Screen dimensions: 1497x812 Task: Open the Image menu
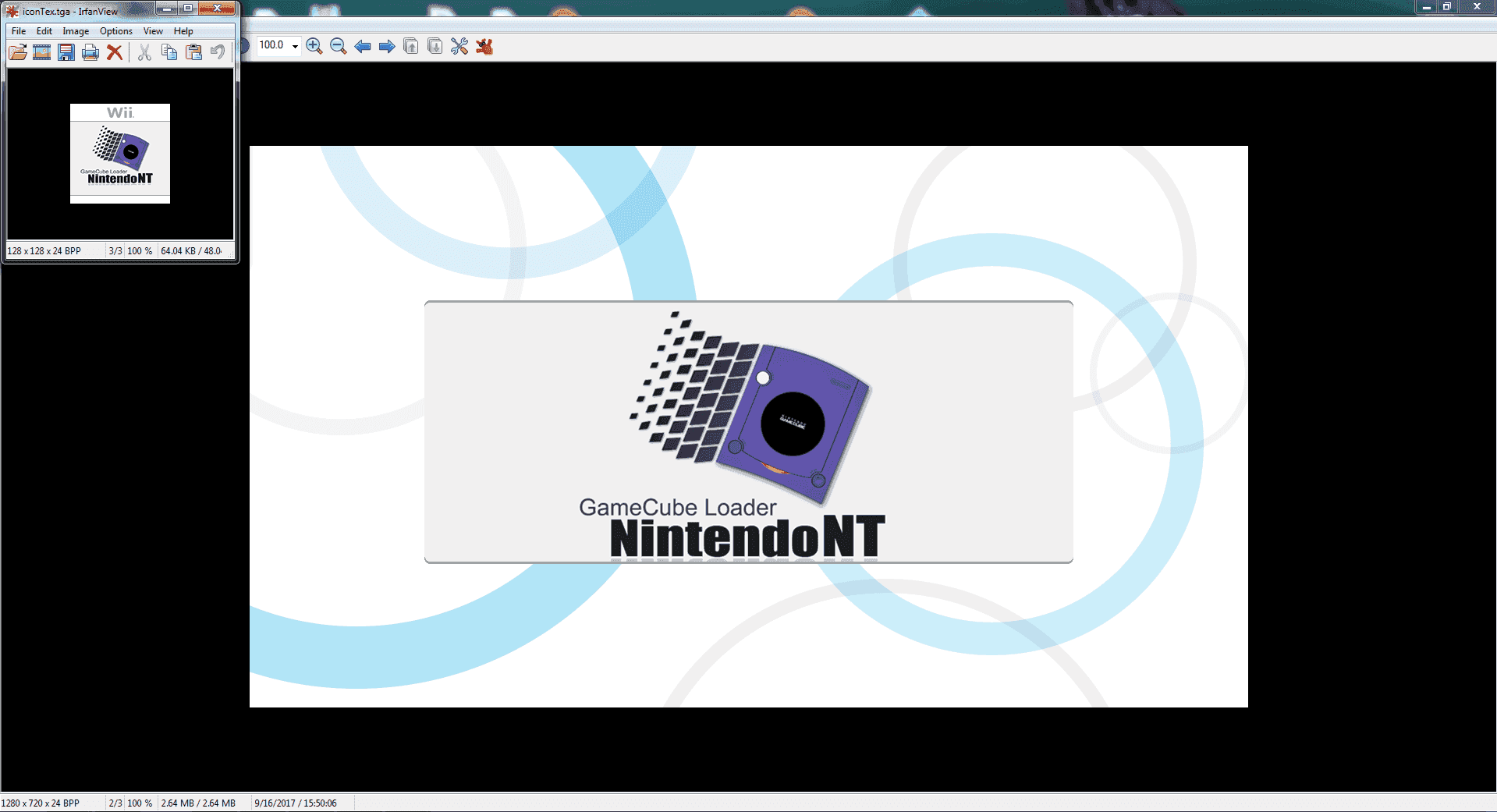tap(76, 31)
